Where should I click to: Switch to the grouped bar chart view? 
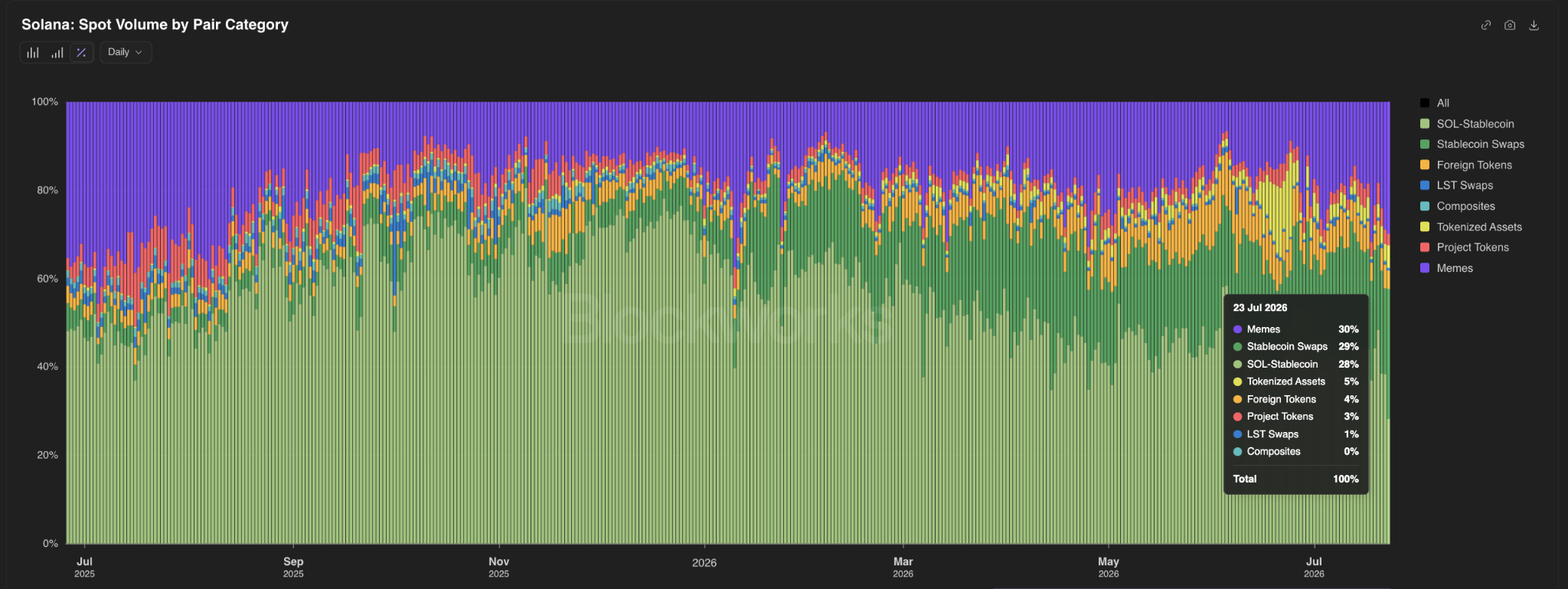point(33,53)
